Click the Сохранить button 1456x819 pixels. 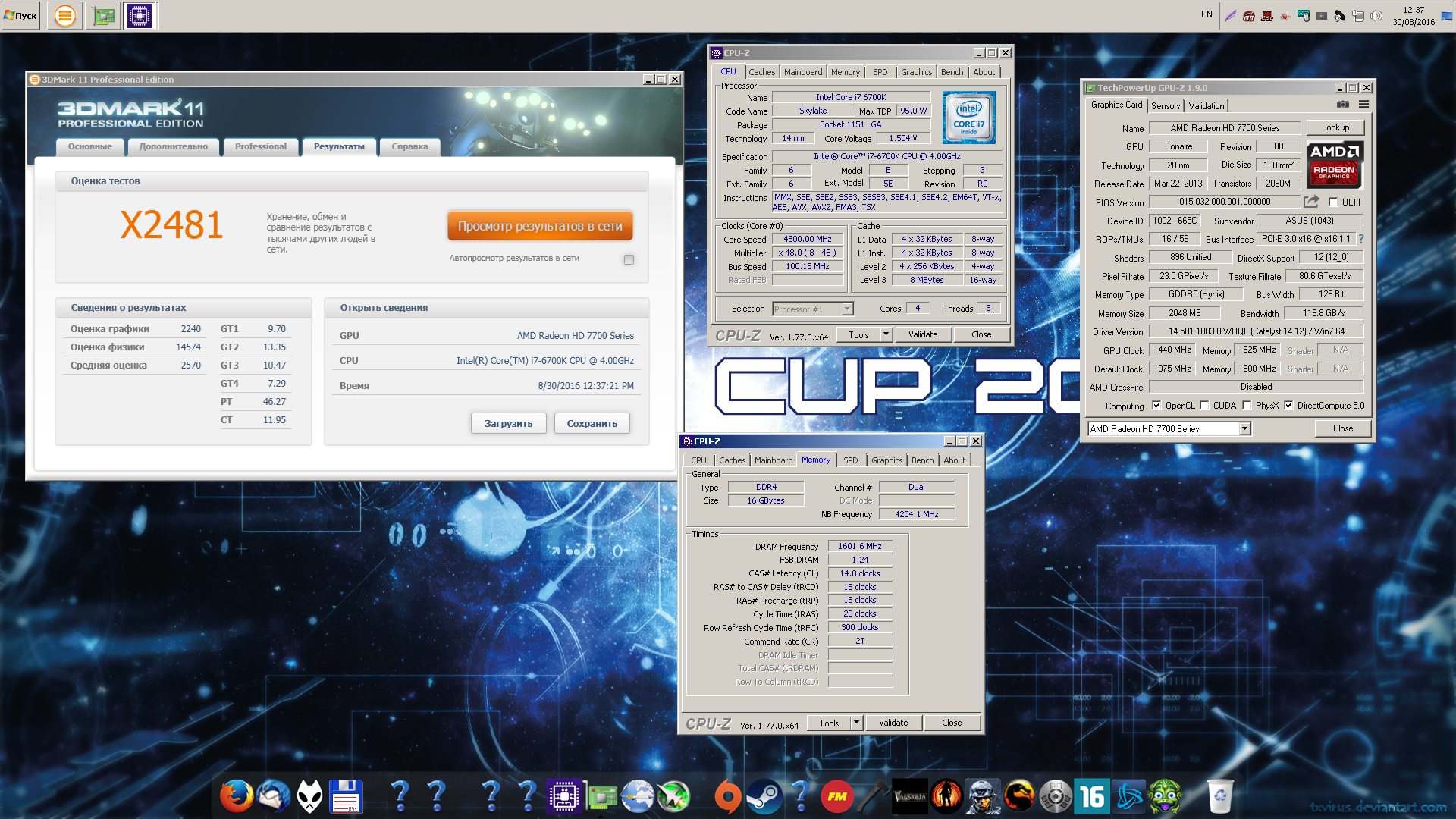(x=592, y=423)
